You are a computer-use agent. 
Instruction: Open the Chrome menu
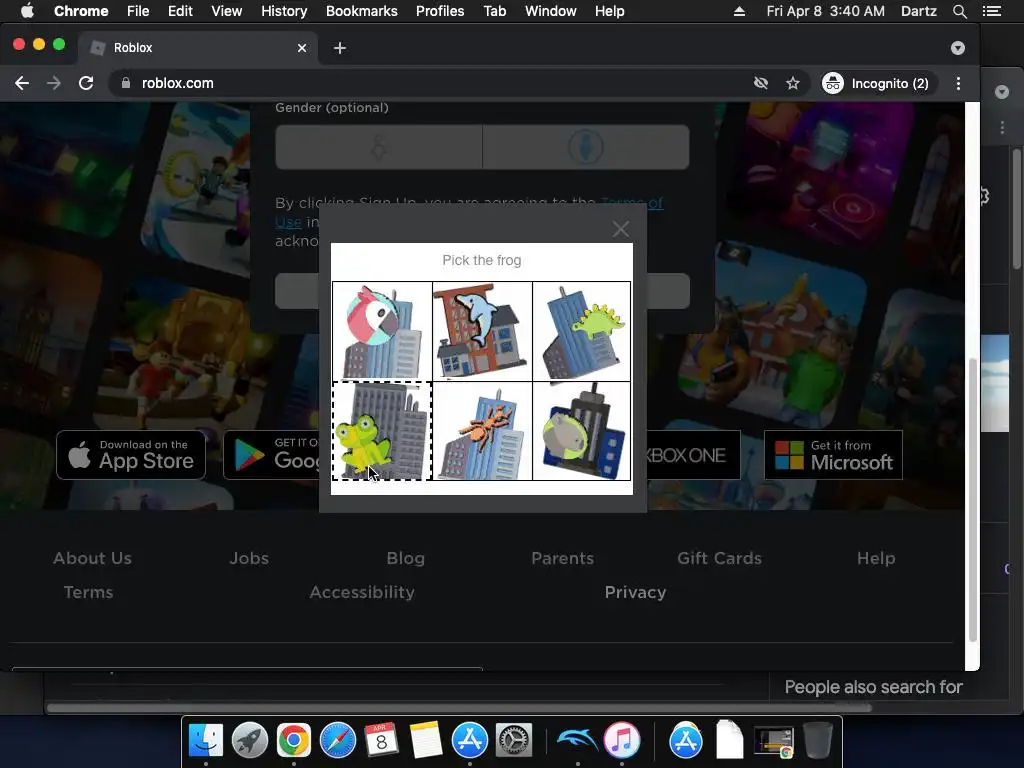coord(81,11)
